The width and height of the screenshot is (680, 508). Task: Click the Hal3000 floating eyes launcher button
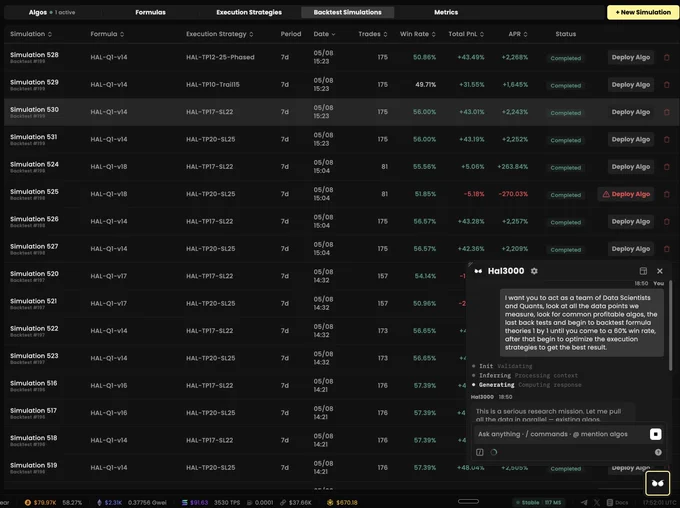(657, 483)
